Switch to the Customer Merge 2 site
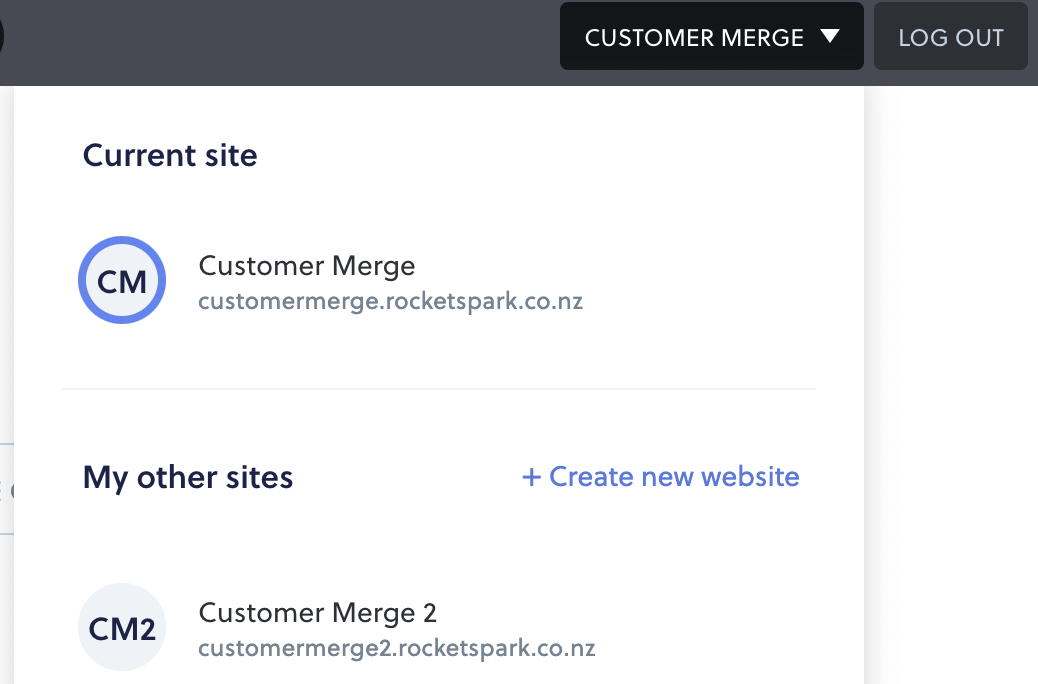The image size is (1038, 684). pos(318,613)
